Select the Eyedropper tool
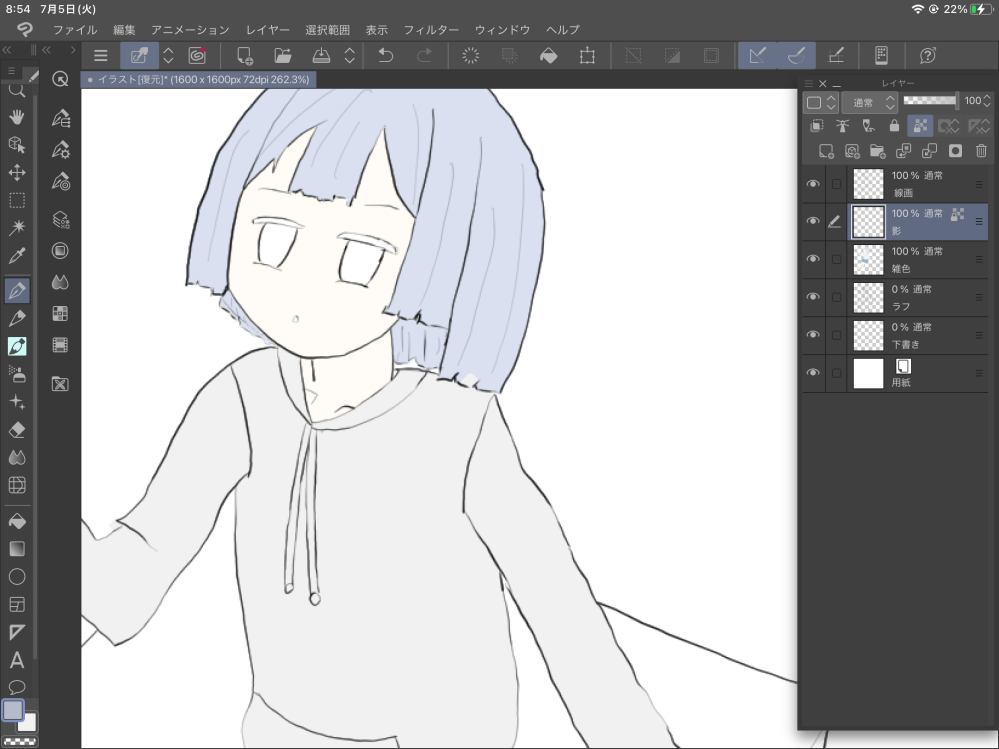Screen dimensions: 999x749 coord(17,256)
